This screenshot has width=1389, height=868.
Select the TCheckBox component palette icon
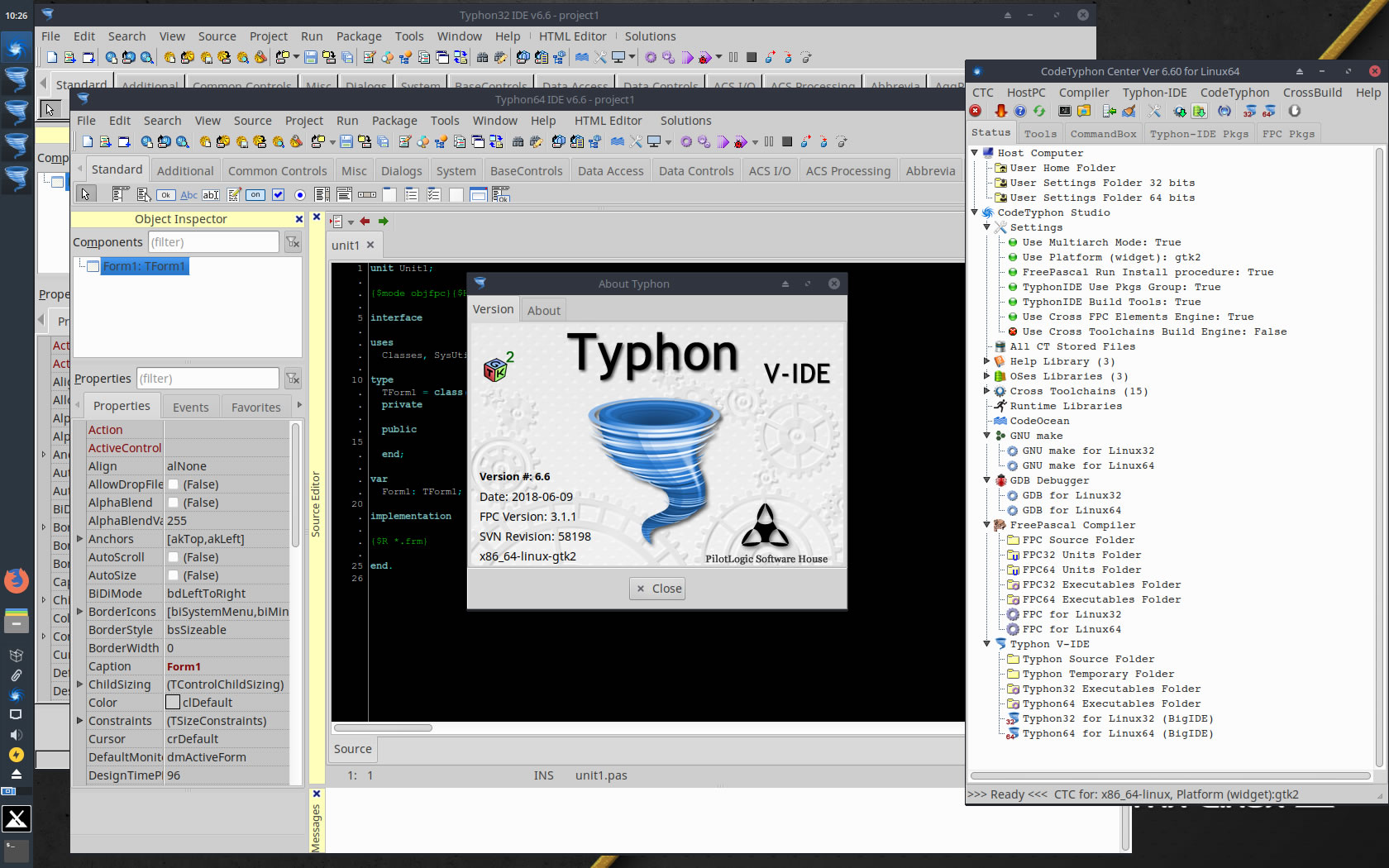pyautogui.click(x=278, y=195)
